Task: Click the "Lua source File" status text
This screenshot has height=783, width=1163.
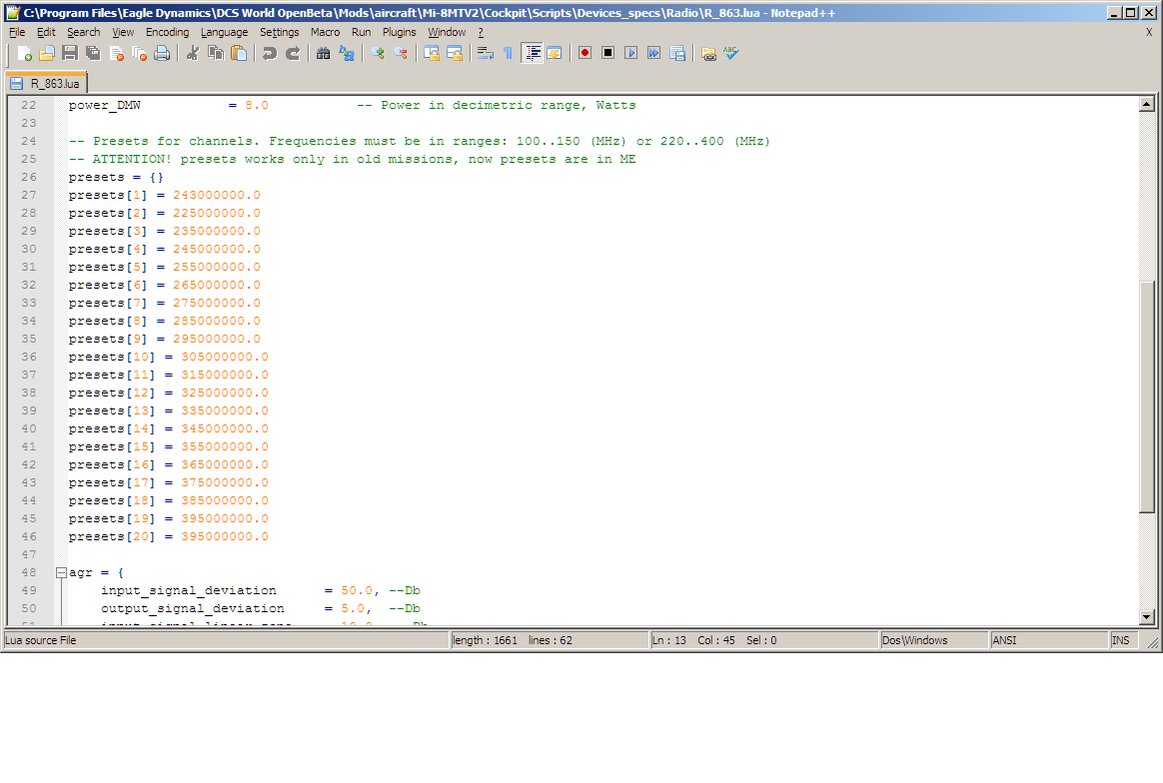Action: [41, 640]
